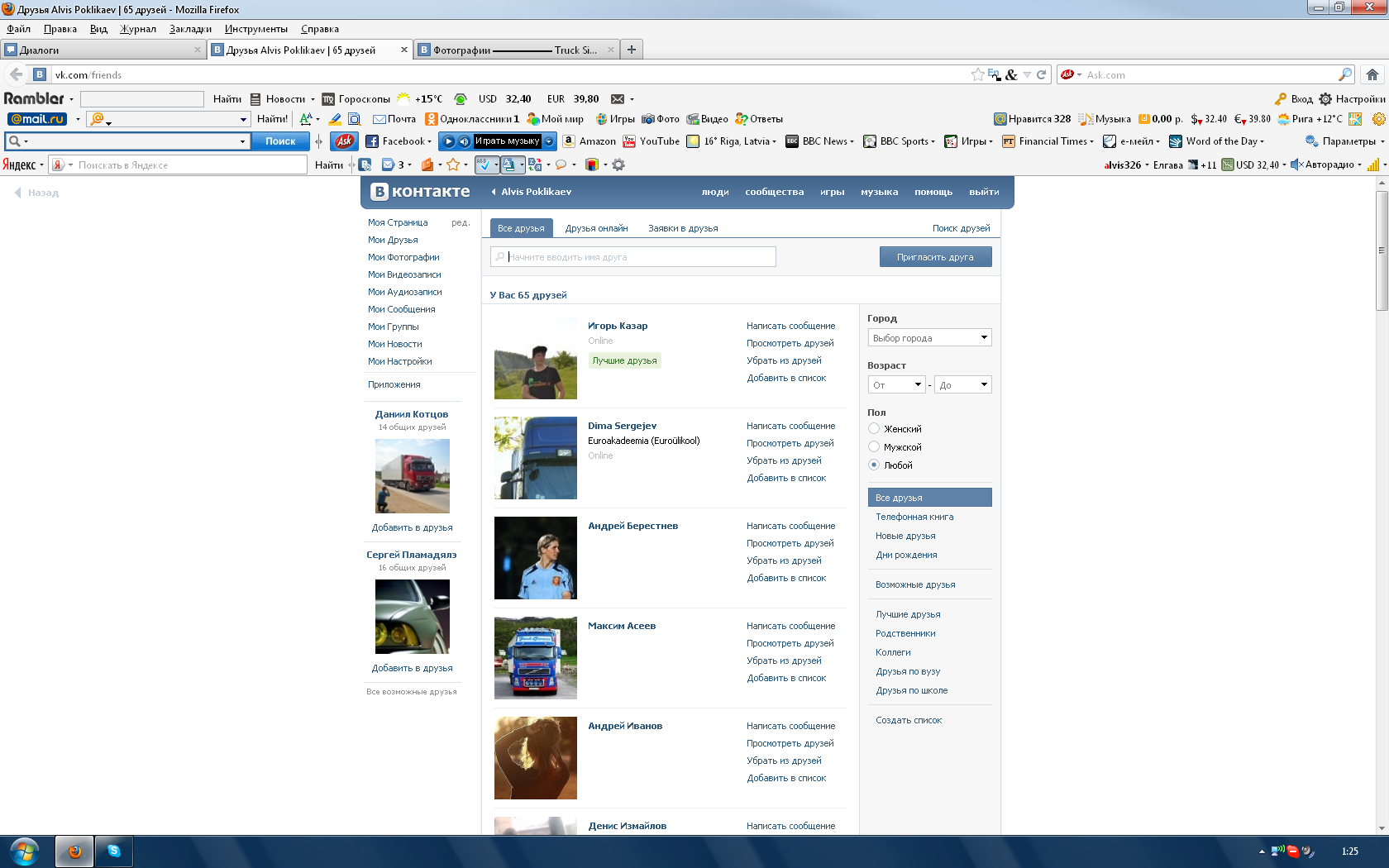This screenshot has width=1389, height=868.
Task: Open Мои Сообщения in left menu
Action: (402, 309)
